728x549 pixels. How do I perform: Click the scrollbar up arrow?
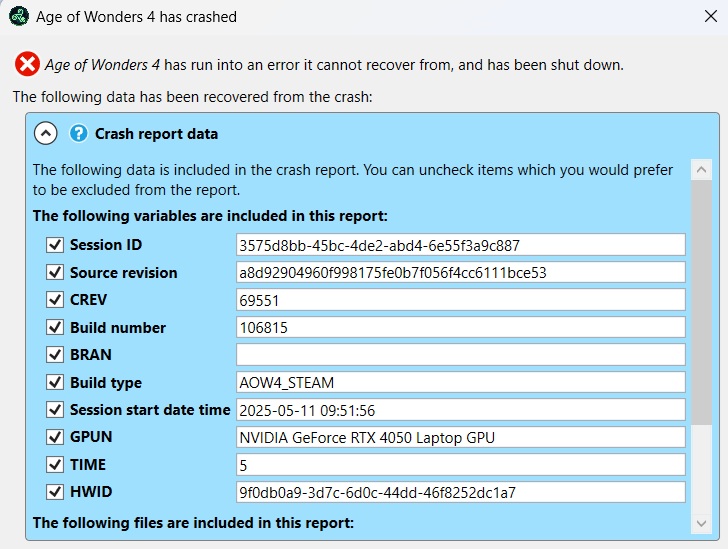pyautogui.click(x=702, y=170)
